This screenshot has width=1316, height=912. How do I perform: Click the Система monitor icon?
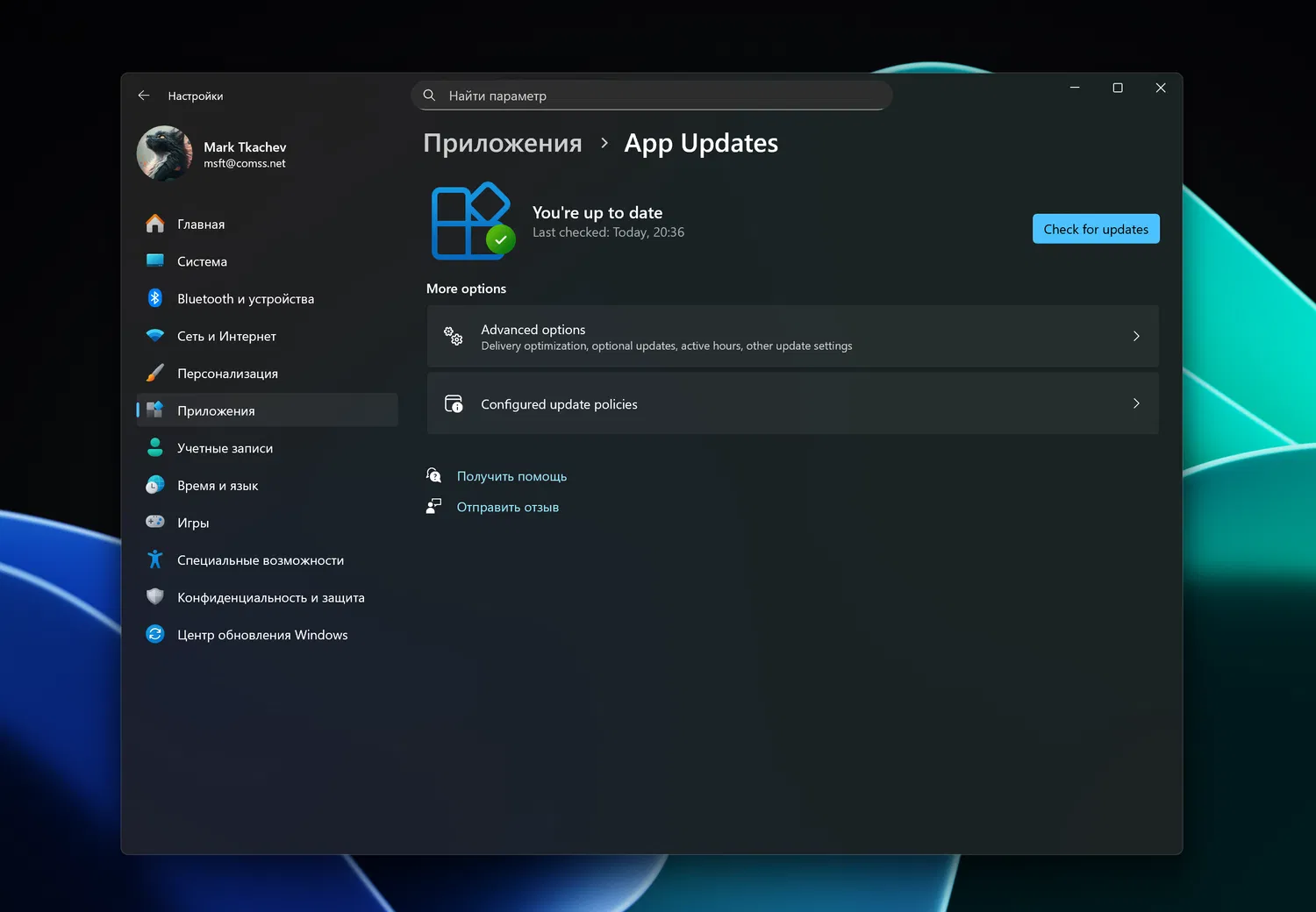click(x=155, y=260)
